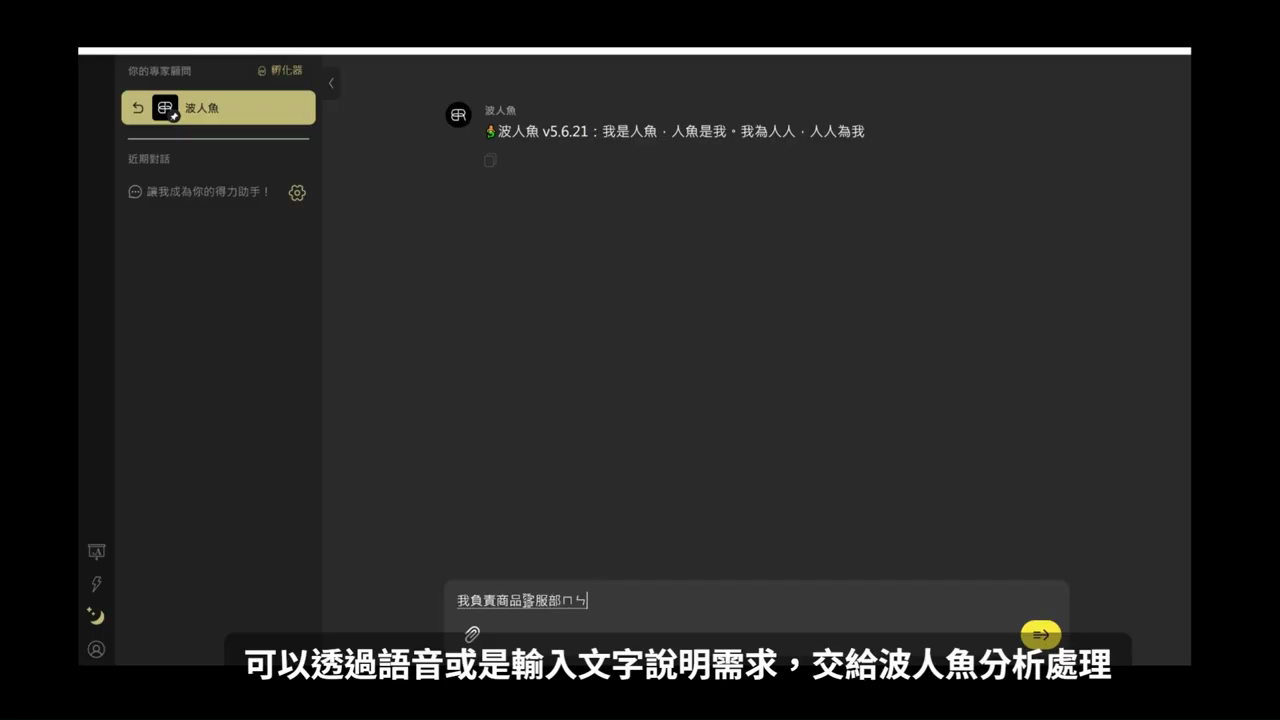Image resolution: width=1280 pixels, height=720 pixels.
Task: Open the recent chat 讓我成為你的得力助手！
Action: click(209, 192)
